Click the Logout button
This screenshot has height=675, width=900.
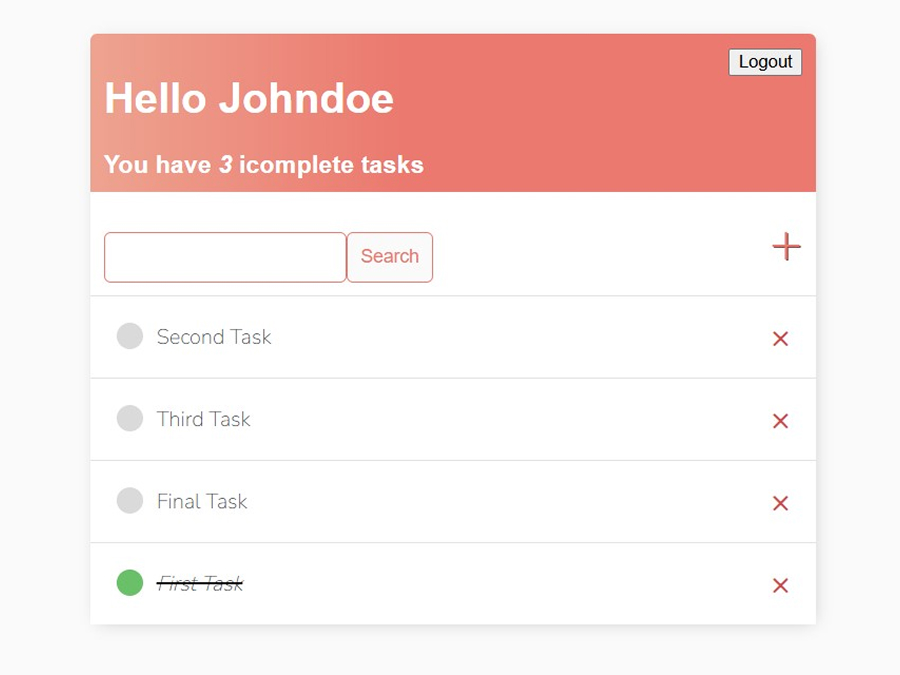pyautogui.click(x=765, y=62)
